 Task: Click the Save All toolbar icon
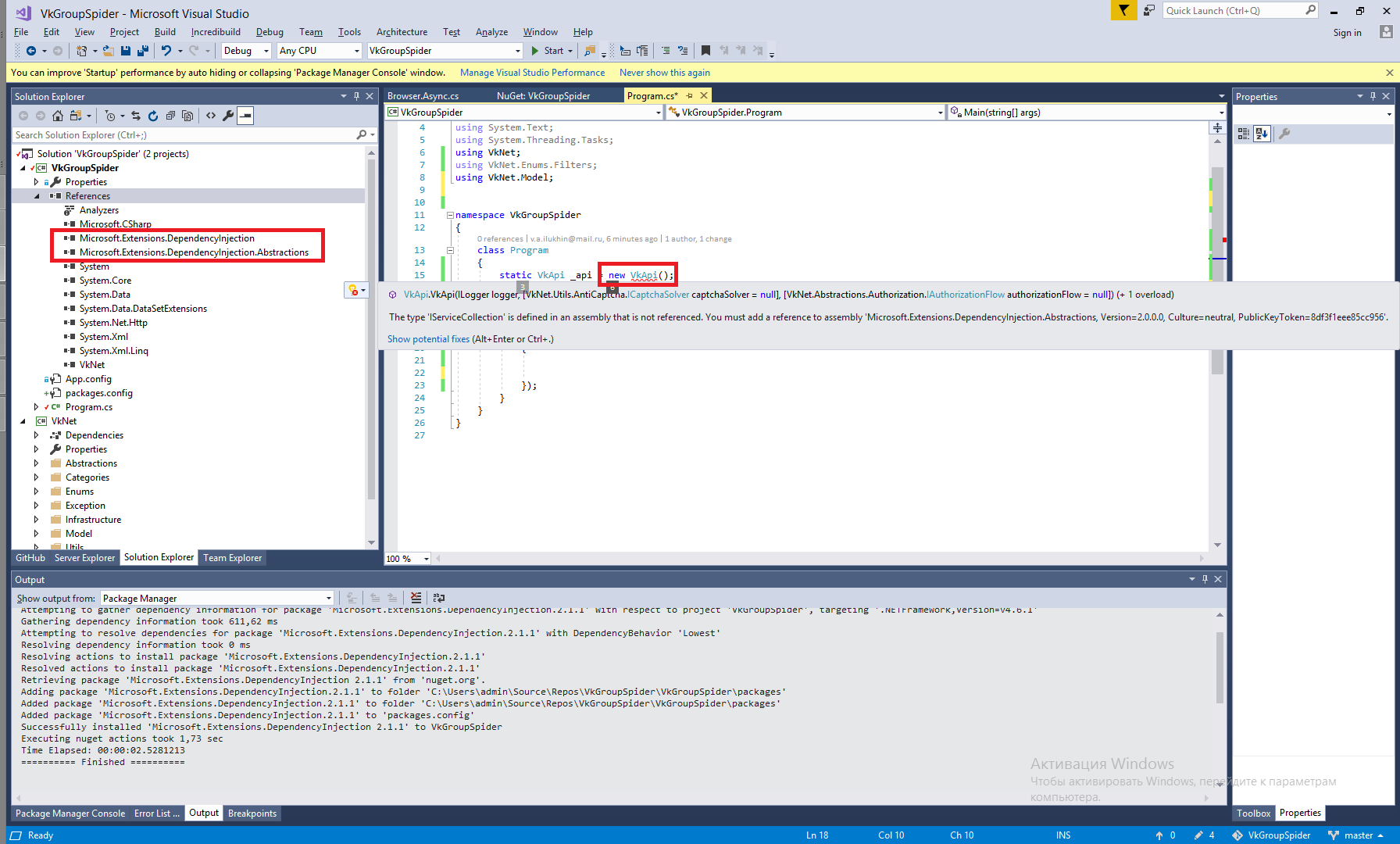pos(143,51)
